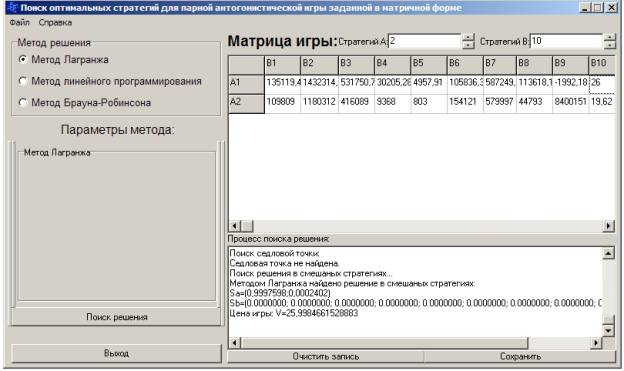Image resolution: width=624 pixels, height=371 pixels.
Task: Select row header A2
Action: 246,103
